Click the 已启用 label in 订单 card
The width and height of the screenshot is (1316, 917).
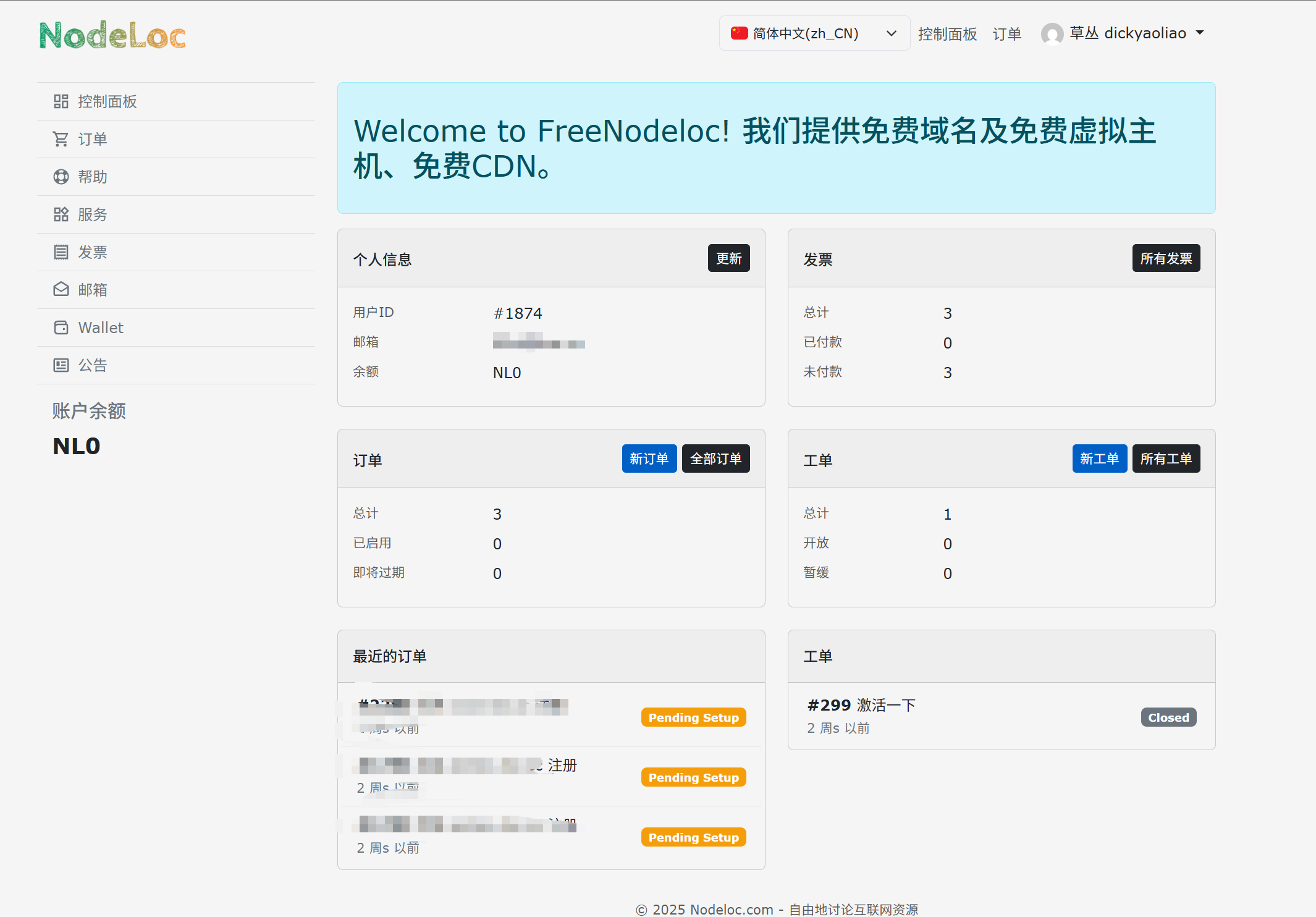coord(372,543)
